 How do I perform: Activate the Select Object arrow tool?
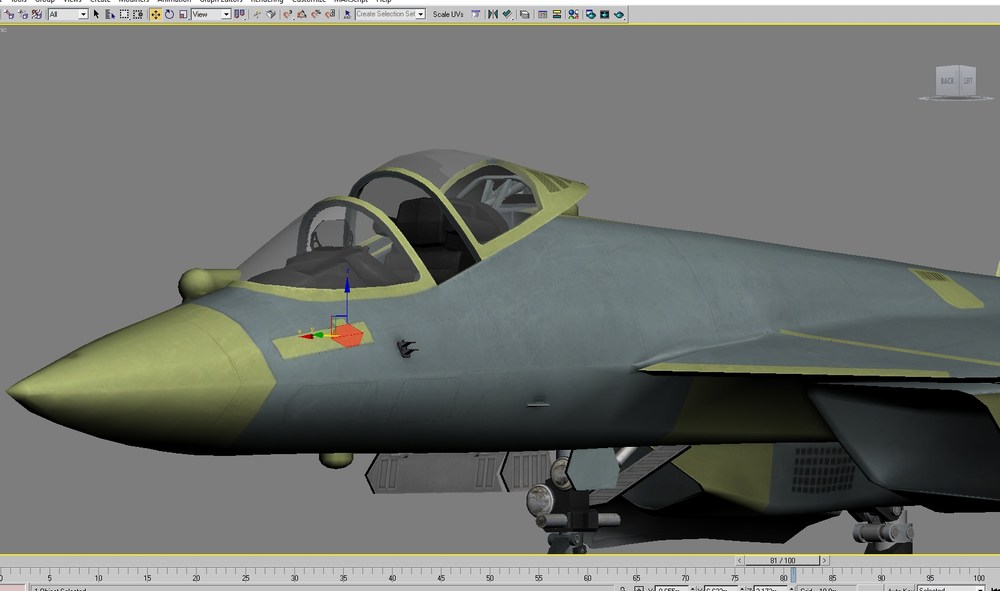(x=96, y=14)
